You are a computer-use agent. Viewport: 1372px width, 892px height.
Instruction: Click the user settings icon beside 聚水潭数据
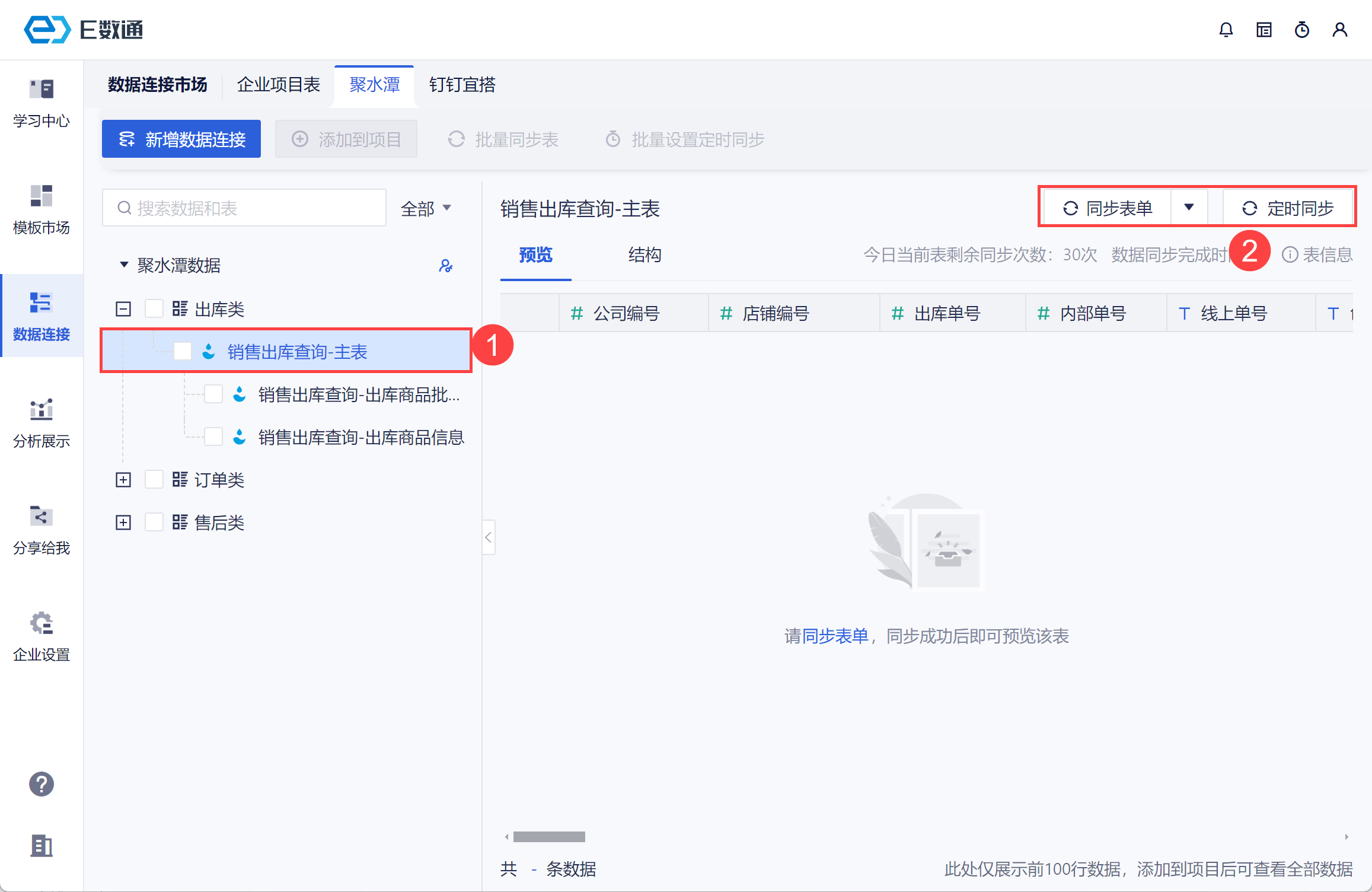(x=445, y=266)
